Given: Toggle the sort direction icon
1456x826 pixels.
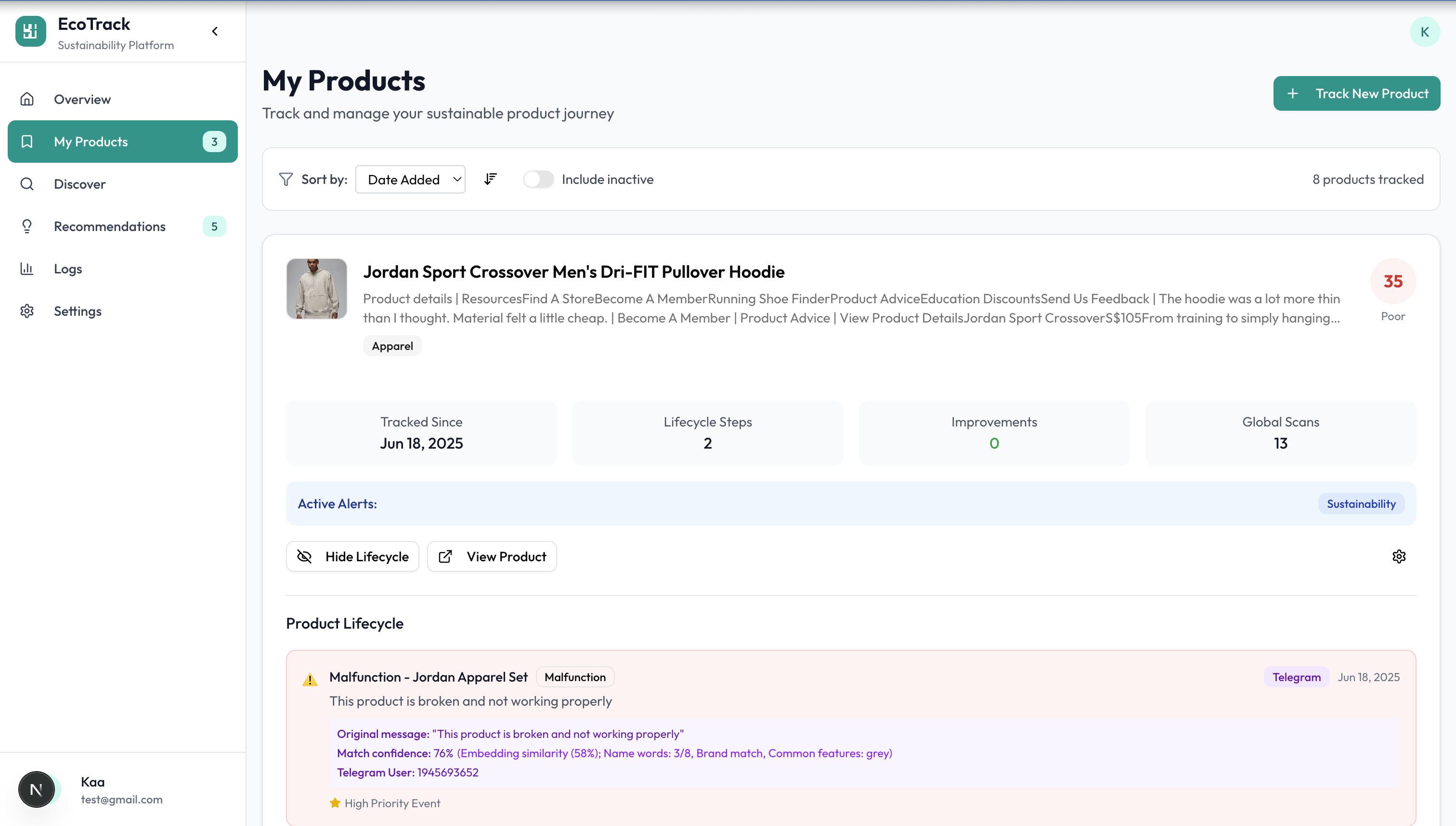Looking at the screenshot, I should point(490,179).
